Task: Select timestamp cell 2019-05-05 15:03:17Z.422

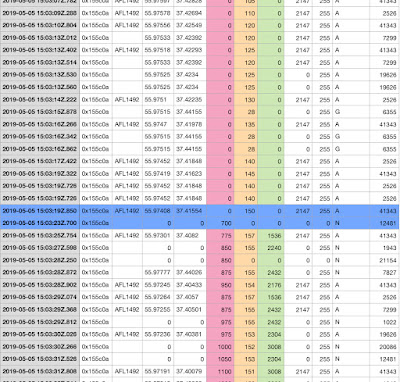Action: click(40, 161)
